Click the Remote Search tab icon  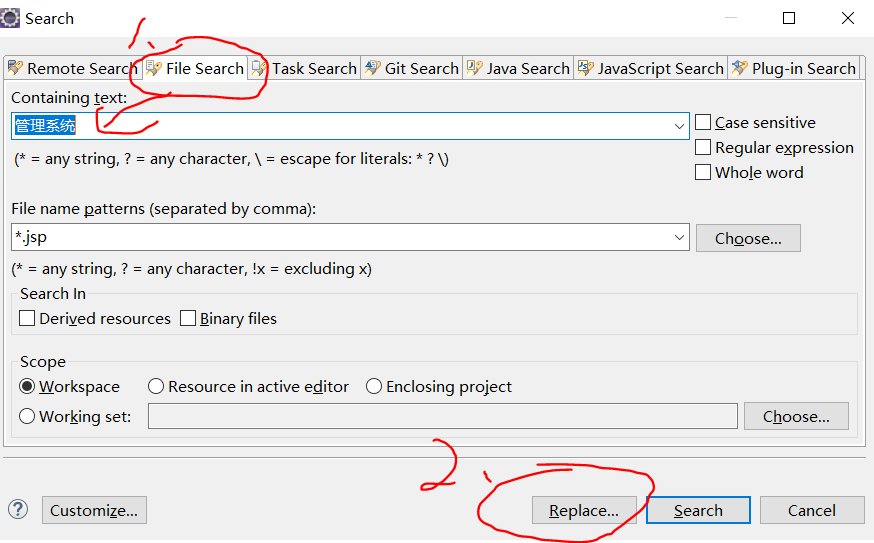(15, 68)
